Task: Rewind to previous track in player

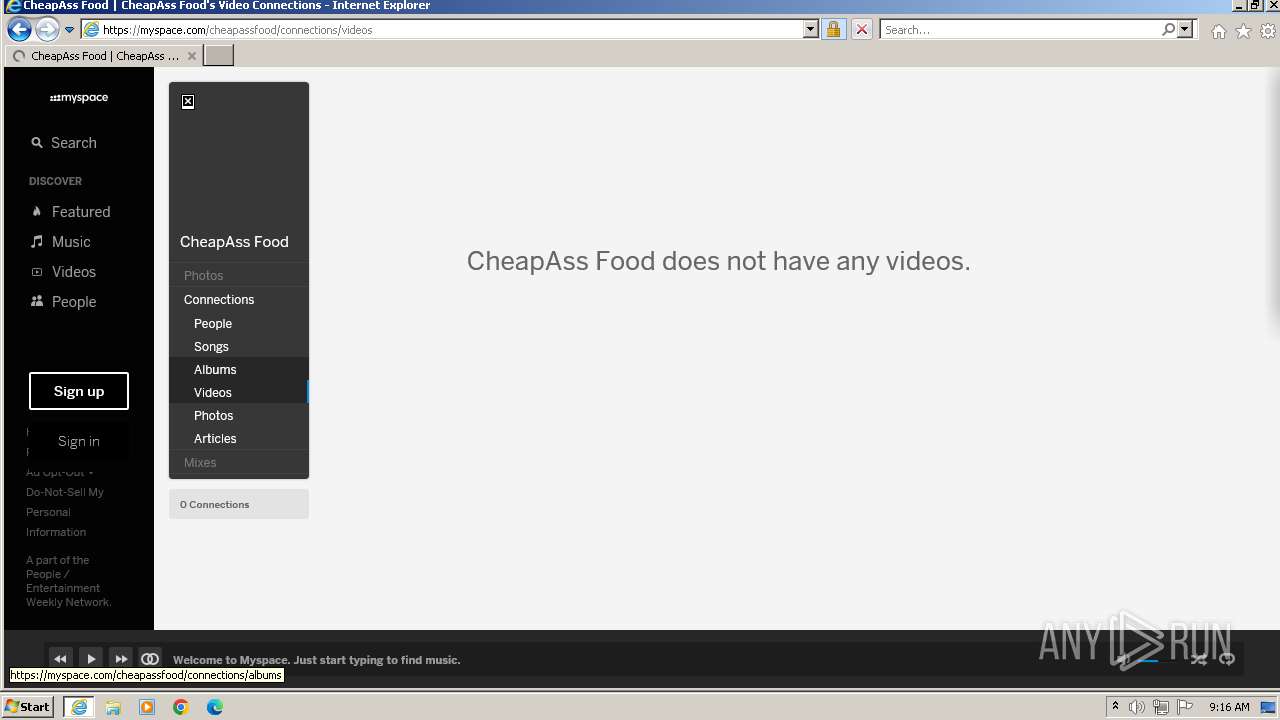Action: pyautogui.click(x=60, y=659)
